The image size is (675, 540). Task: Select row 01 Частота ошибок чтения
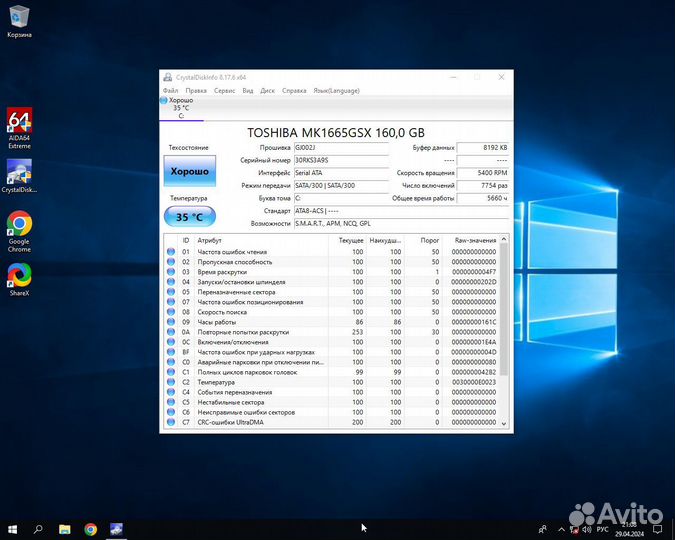click(x=331, y=252)
